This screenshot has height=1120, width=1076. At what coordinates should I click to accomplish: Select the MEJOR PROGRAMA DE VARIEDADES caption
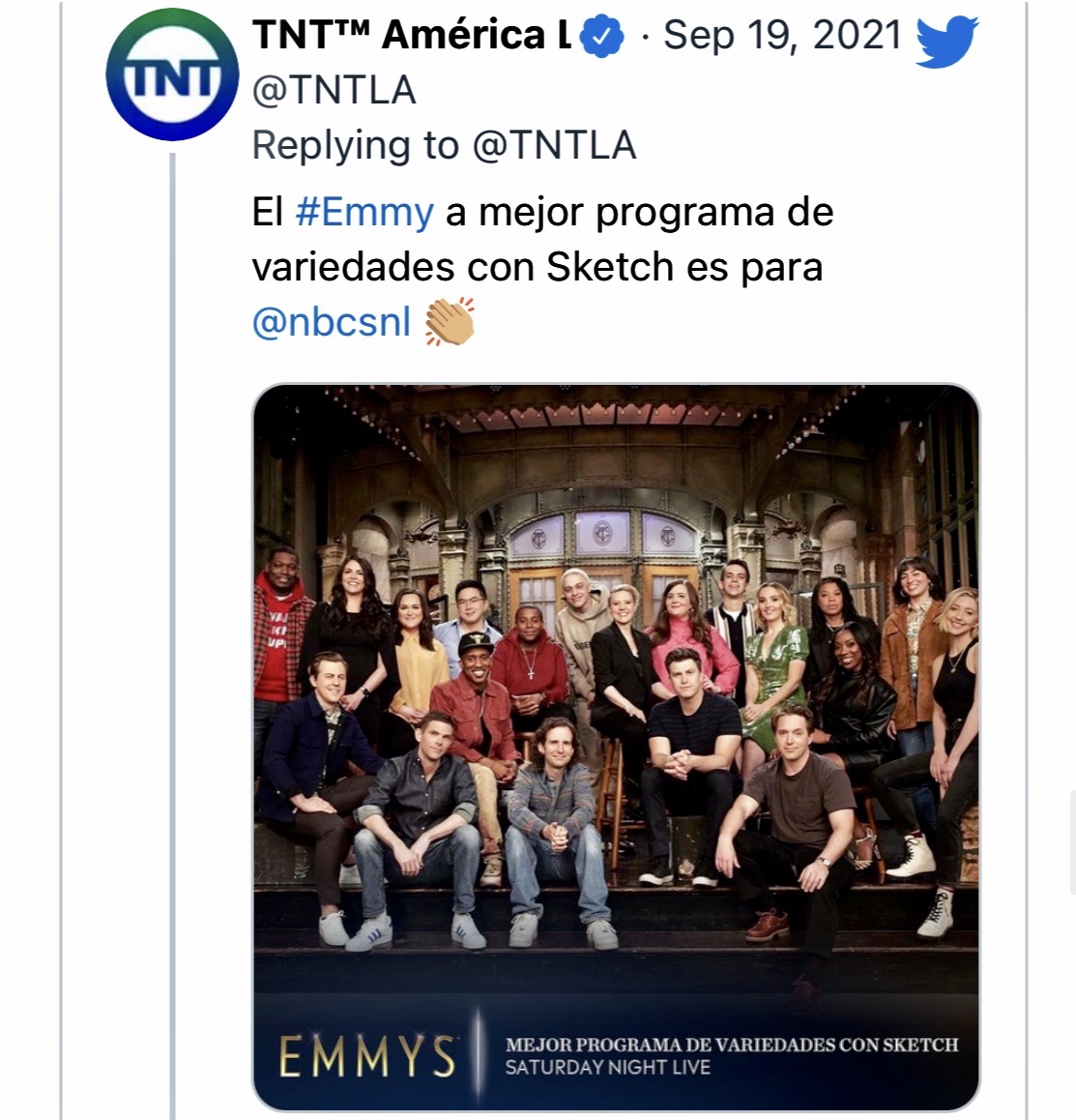(x=732, y=1045)
